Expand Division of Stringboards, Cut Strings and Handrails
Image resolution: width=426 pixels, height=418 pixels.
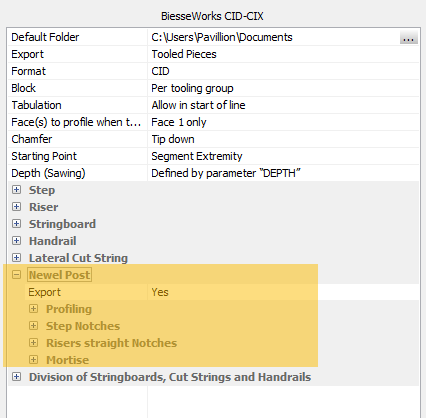[16, 377]
